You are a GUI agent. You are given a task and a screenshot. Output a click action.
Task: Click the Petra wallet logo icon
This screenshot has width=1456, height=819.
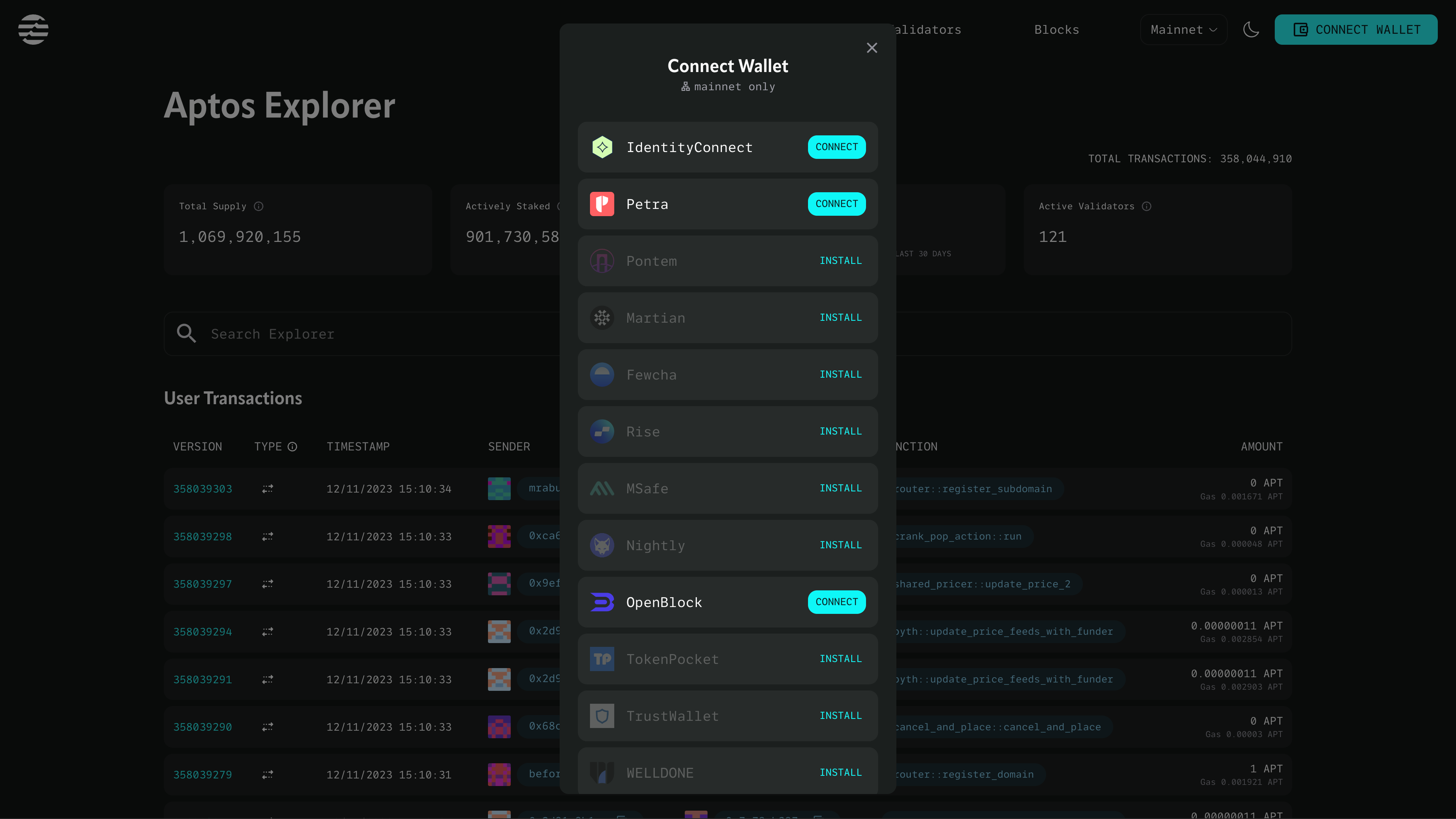[x=602, y=204]
